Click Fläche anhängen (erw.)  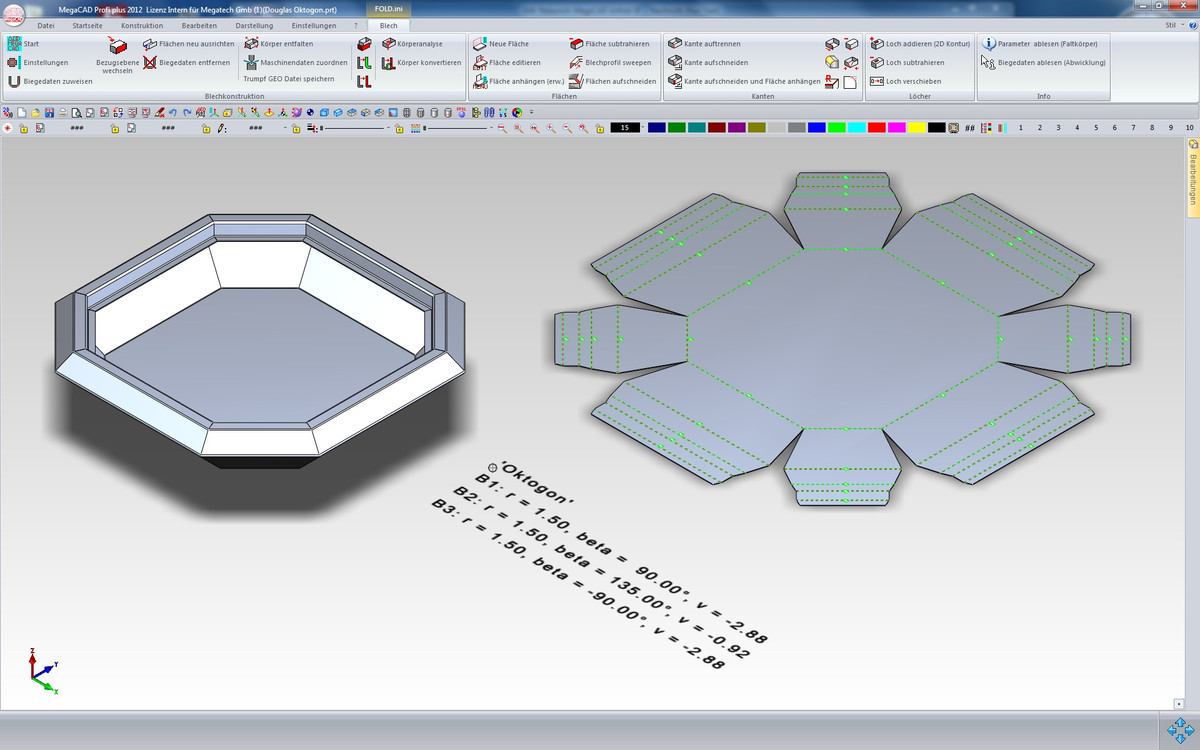tap(518, 81)
